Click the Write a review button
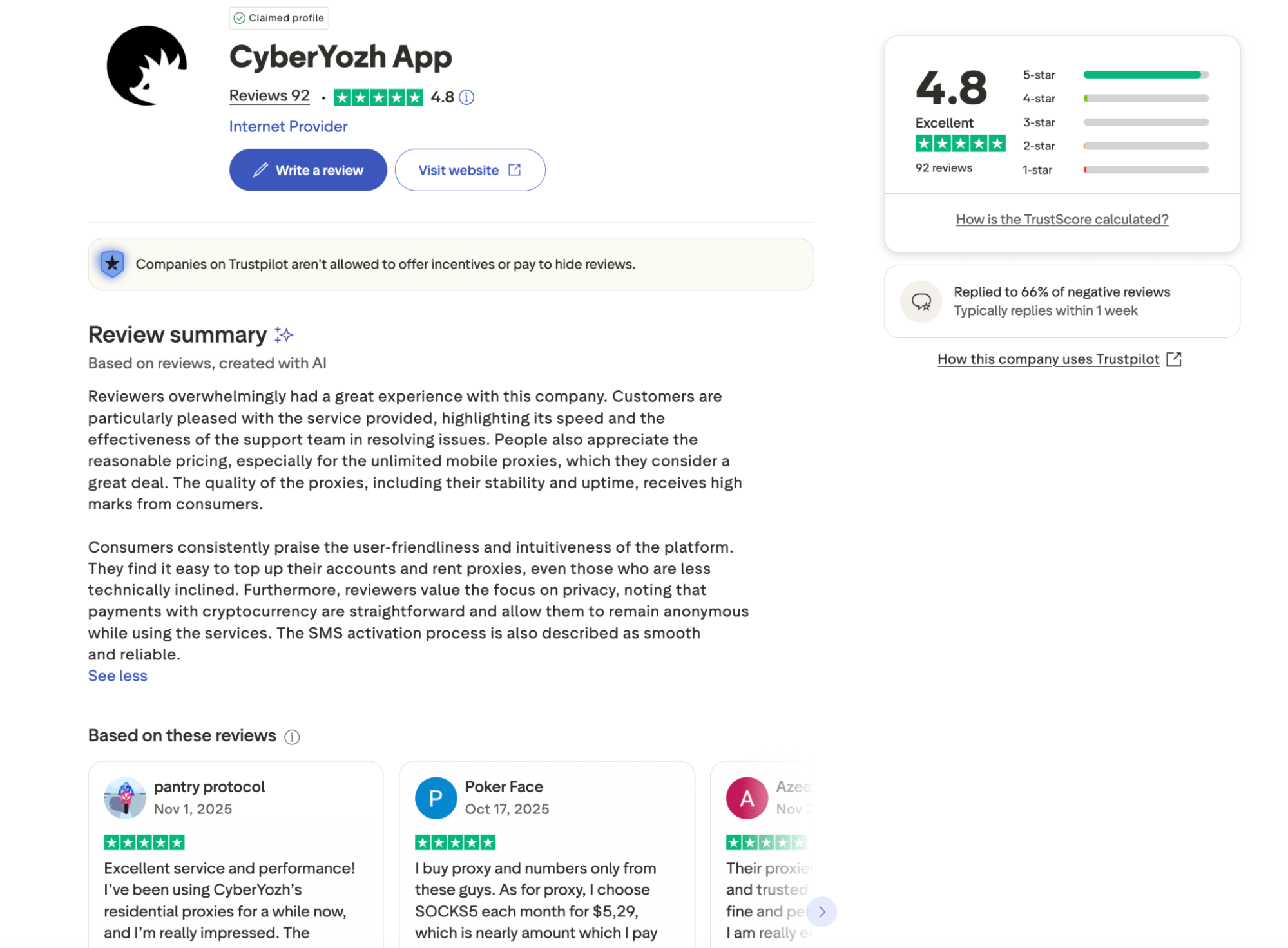Viewport: 1288px width, 948px height. click(x=307, y=169)
